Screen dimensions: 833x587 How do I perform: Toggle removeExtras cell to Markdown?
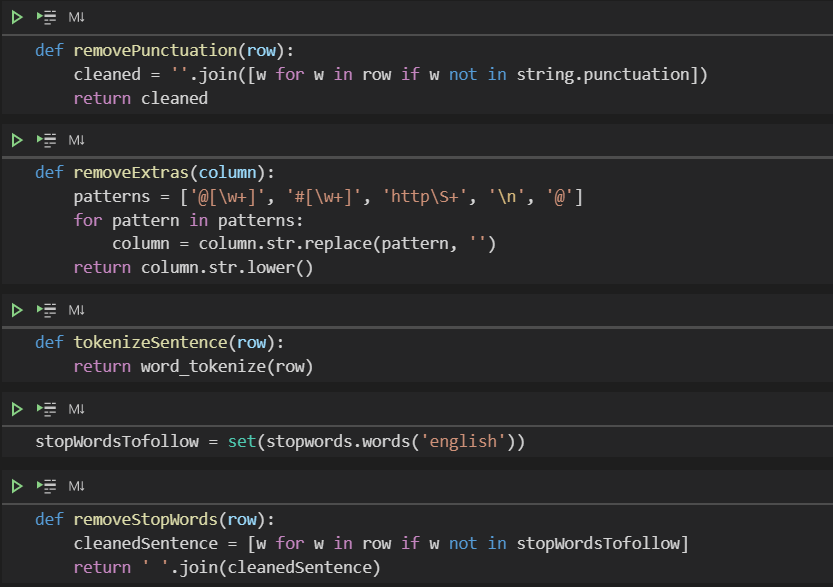[x=77, y=141]
